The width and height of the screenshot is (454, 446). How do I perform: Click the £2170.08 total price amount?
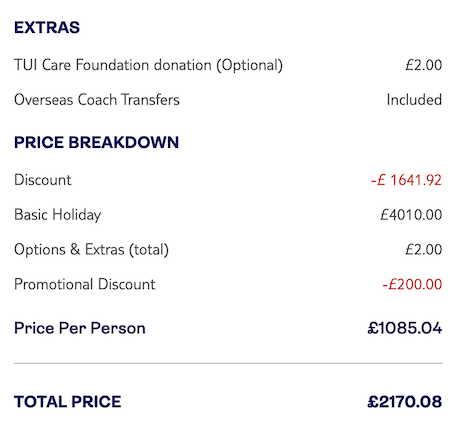pyautogui.click(x=405, y=402)
